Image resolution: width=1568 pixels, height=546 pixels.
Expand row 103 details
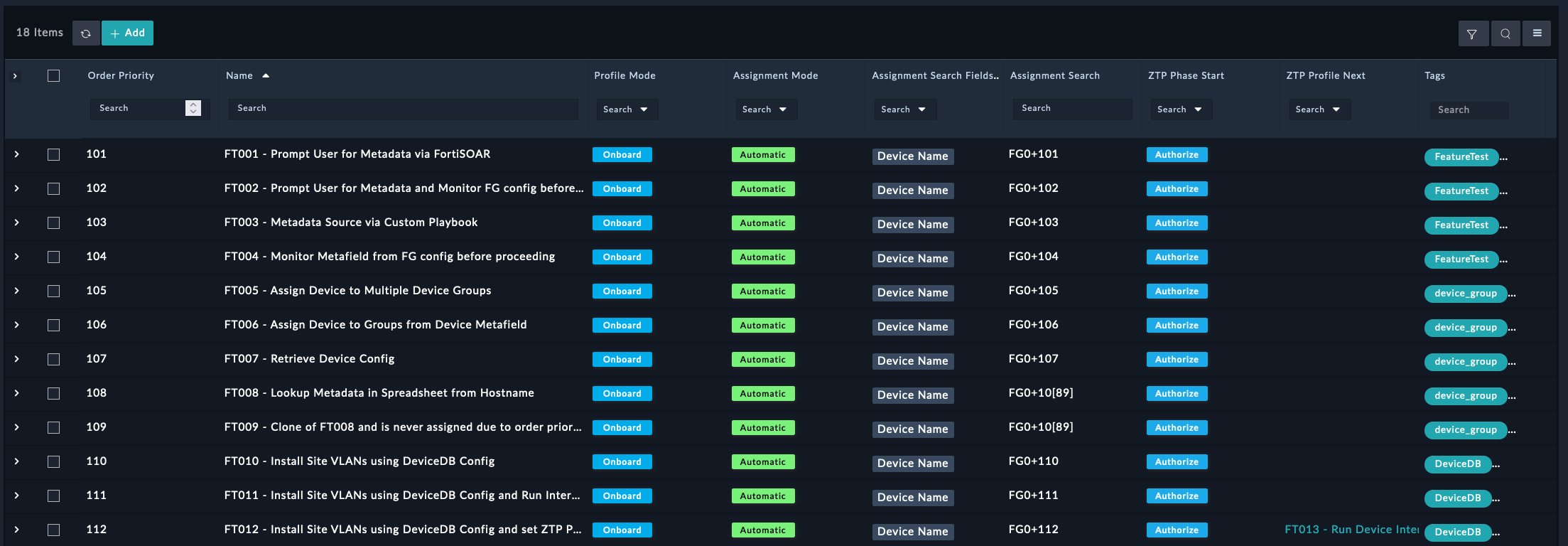(16, 223)
